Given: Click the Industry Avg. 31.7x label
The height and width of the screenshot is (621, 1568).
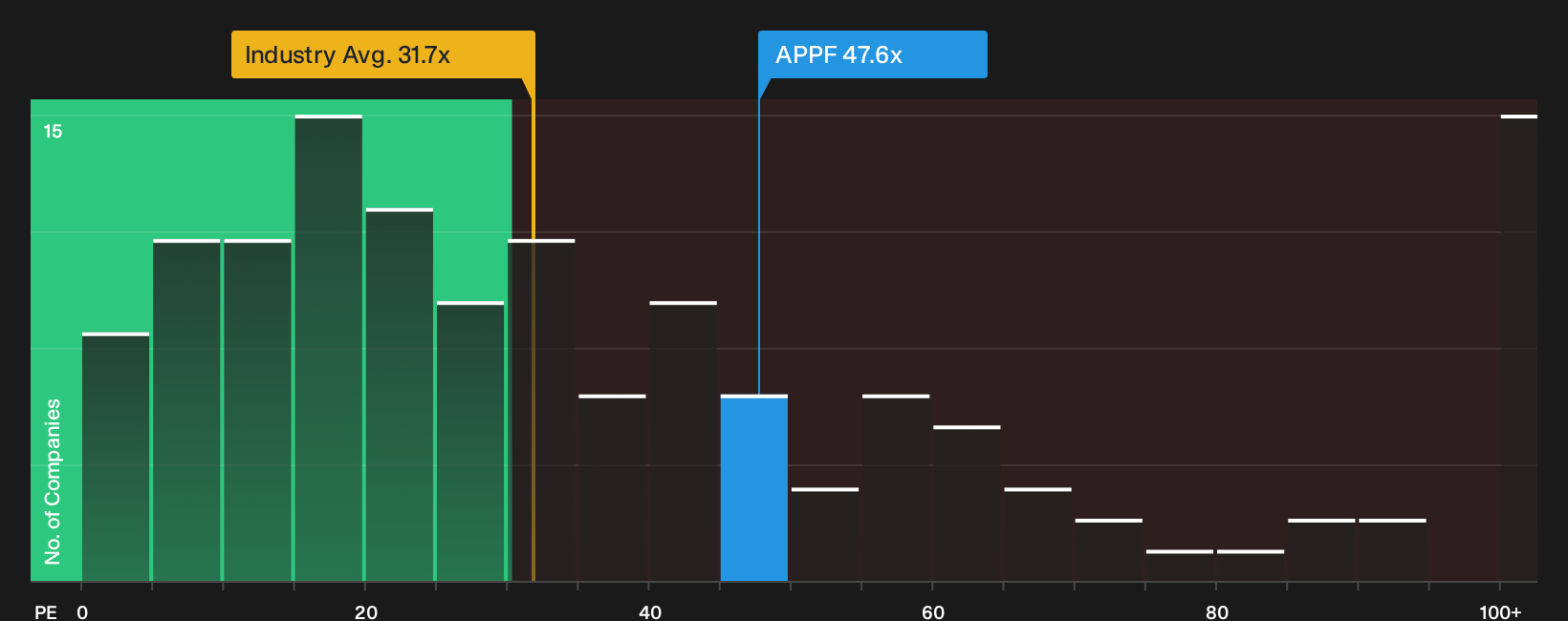Looking at the screenshot, I should 382,54.
